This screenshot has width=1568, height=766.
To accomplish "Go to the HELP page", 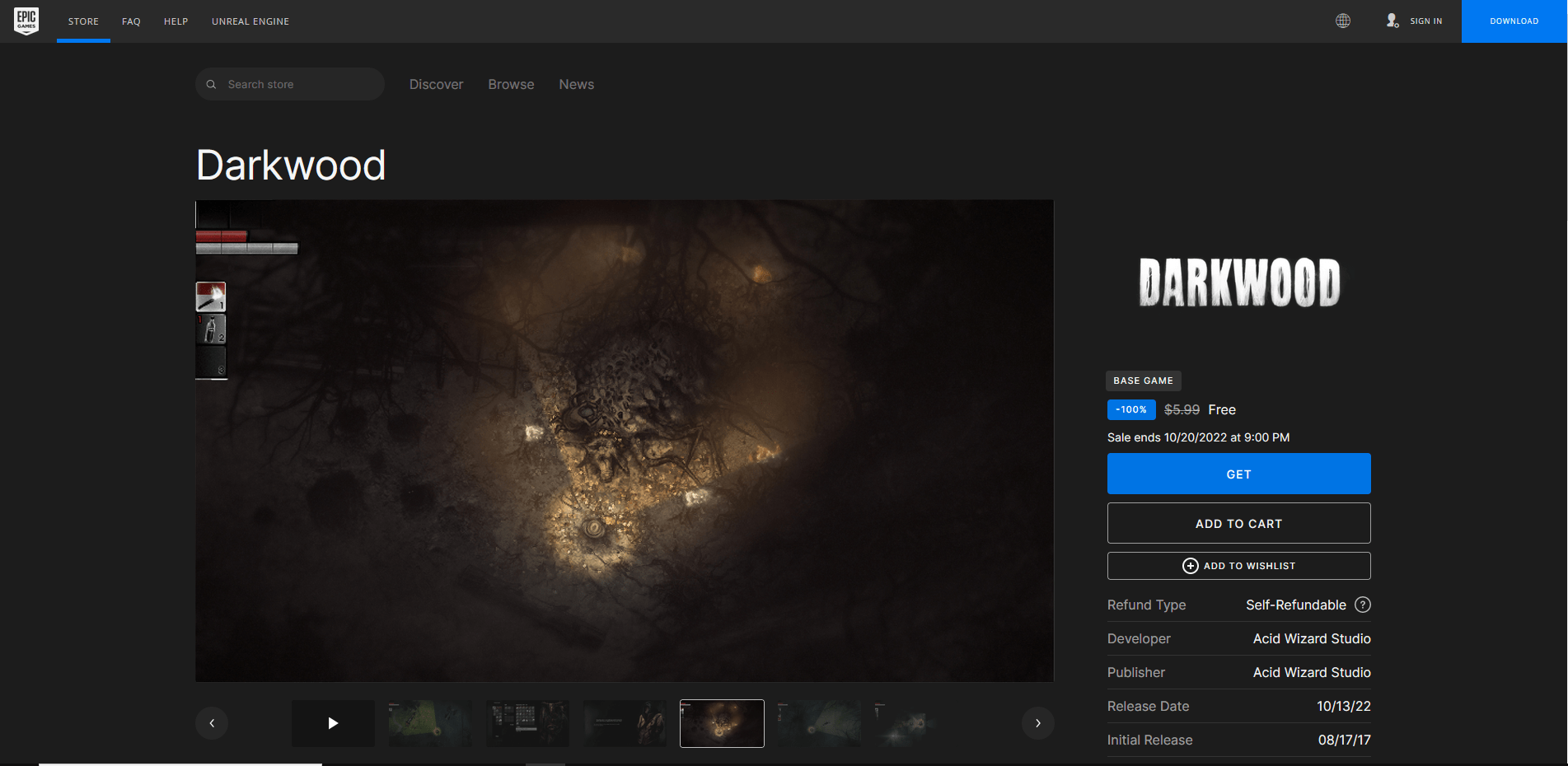I will (176, 21).
